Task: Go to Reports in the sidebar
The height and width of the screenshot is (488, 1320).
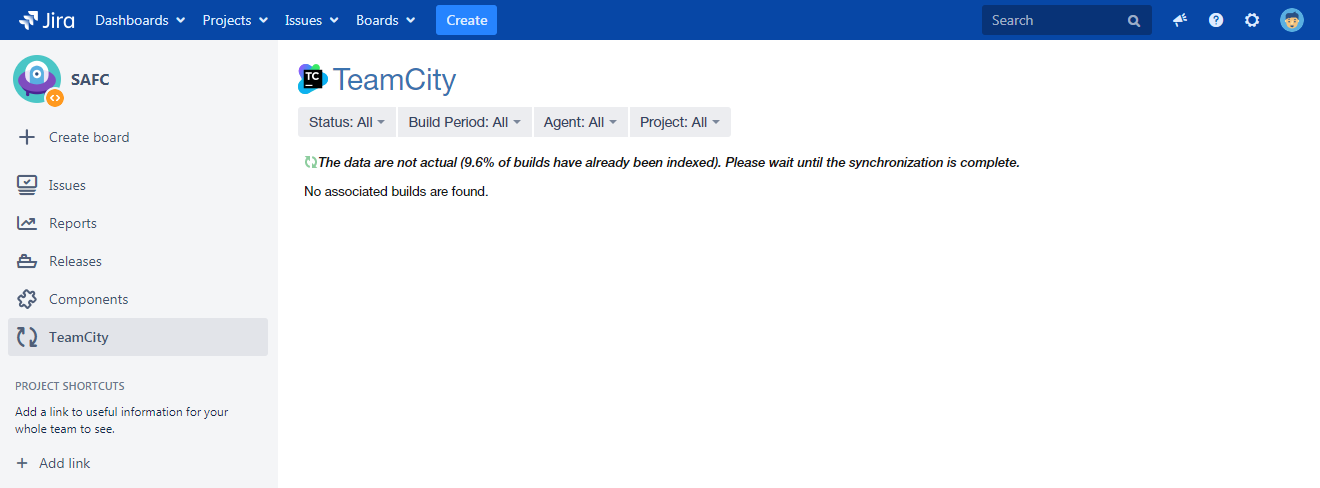Action: (72, 223)
